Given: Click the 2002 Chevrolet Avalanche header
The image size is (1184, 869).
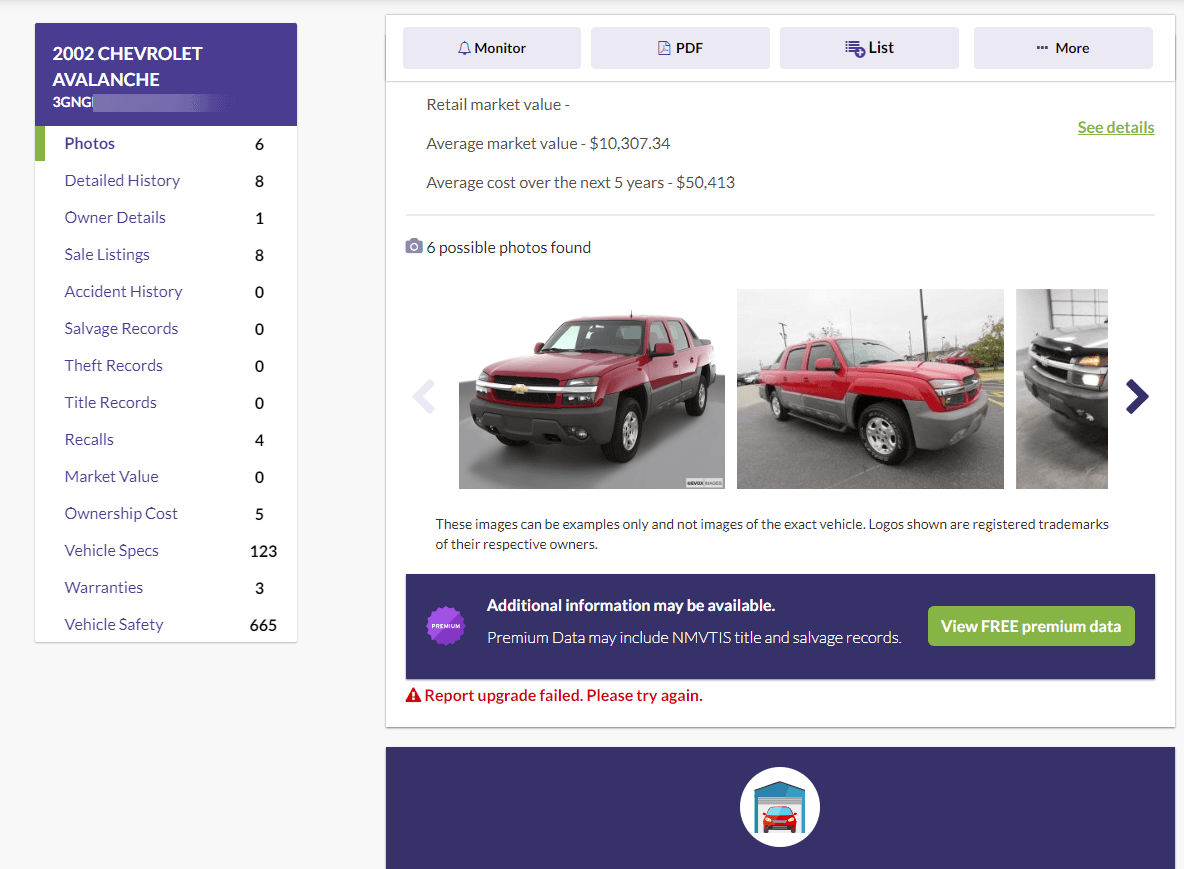Looking at the screenshot, I should [166, 75].
